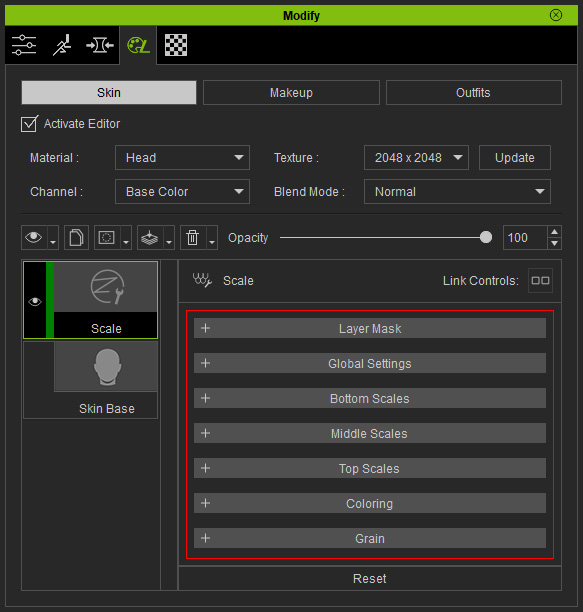Click the Update button
The height and width of the screenshot is (612, 583).
point(515,158)
